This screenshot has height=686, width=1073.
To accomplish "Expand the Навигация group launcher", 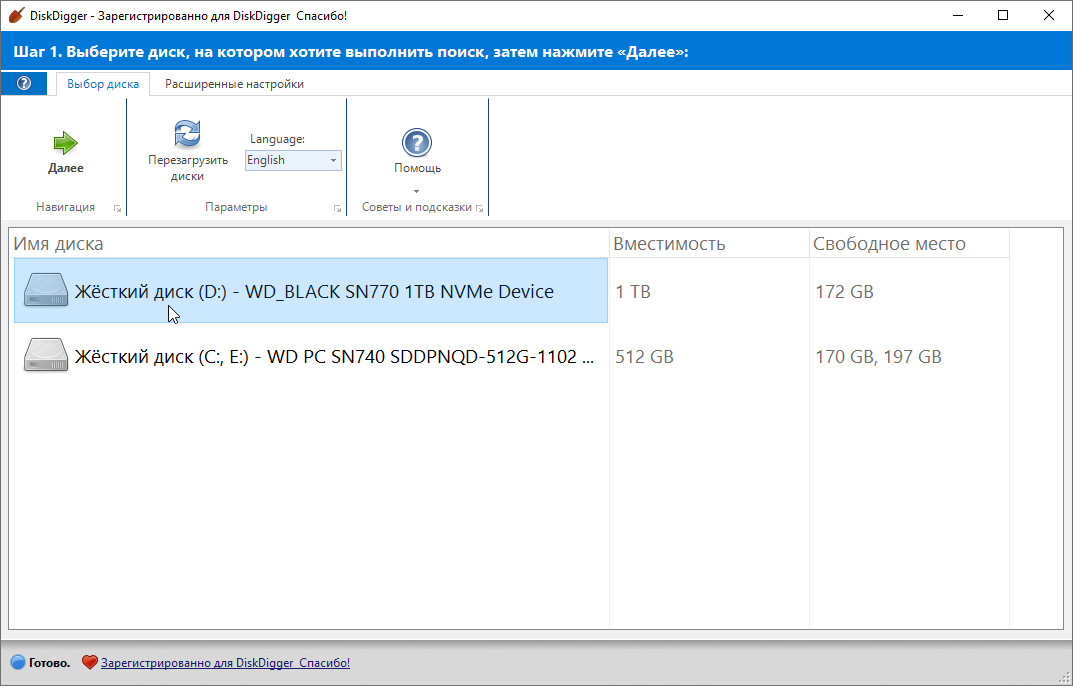I will (117, 208).
